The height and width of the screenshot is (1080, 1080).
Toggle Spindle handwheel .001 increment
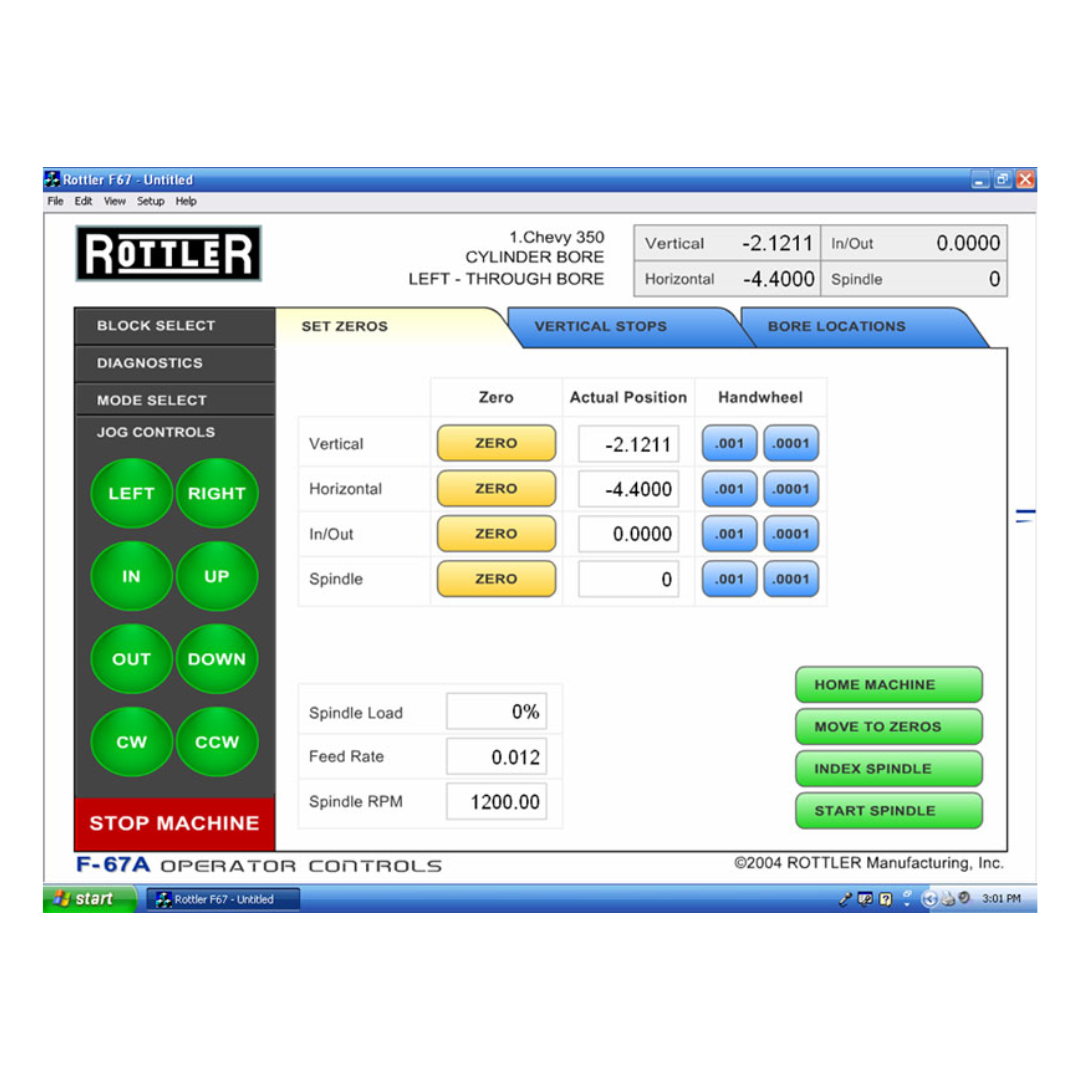(729, 579)
